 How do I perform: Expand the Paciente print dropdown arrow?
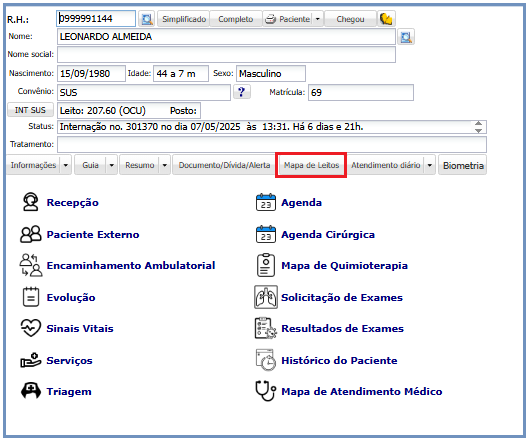click(x=318, y=19)
